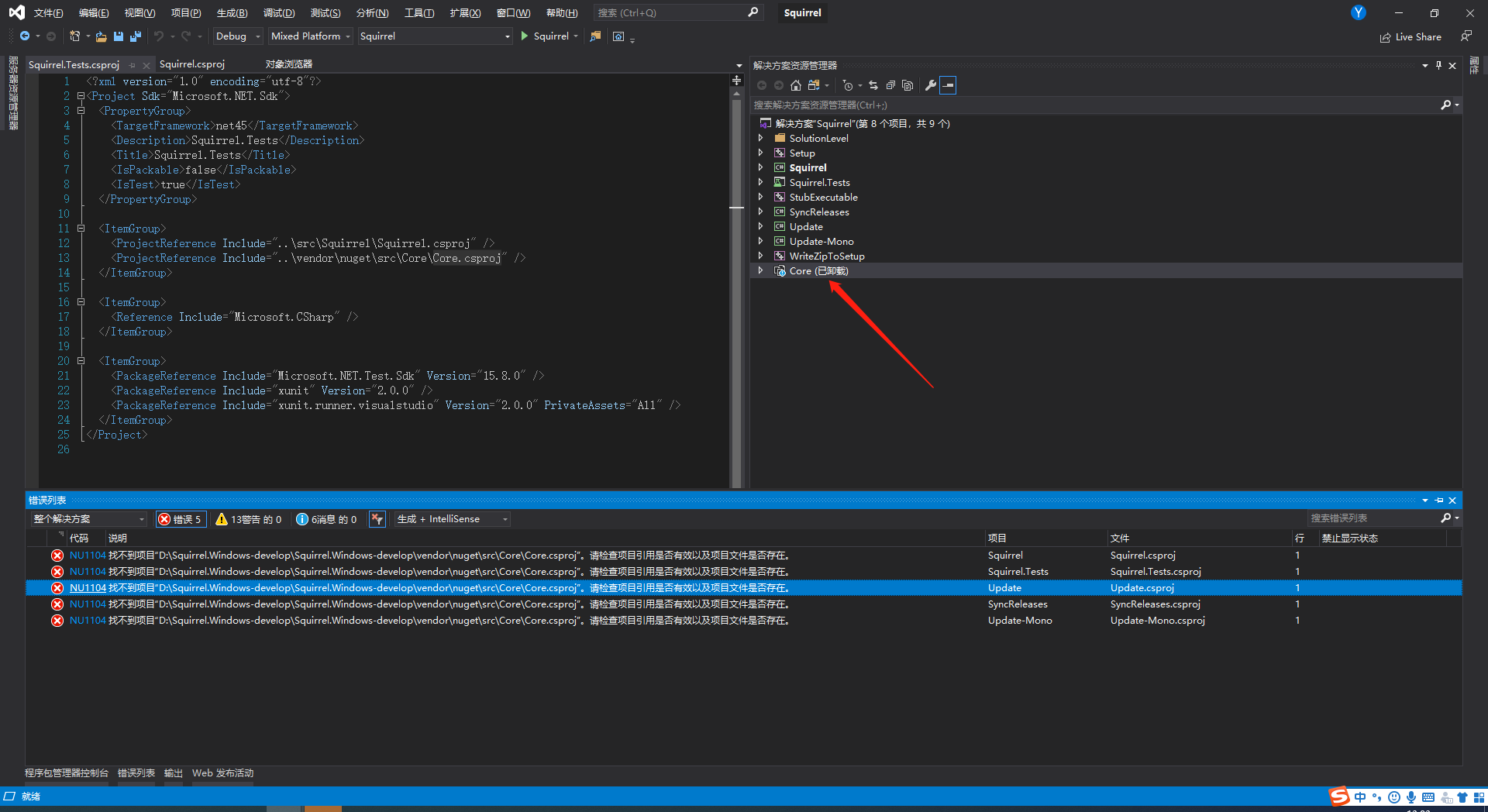Open the Debug configuration dropdown

click(236, 36)
